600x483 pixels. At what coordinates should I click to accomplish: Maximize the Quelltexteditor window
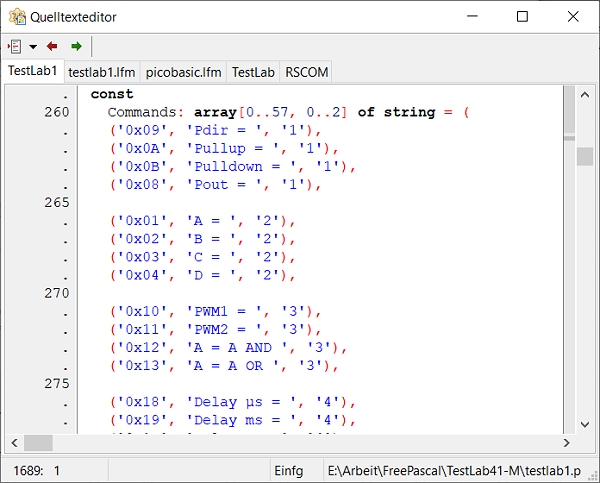coord(522,16)
